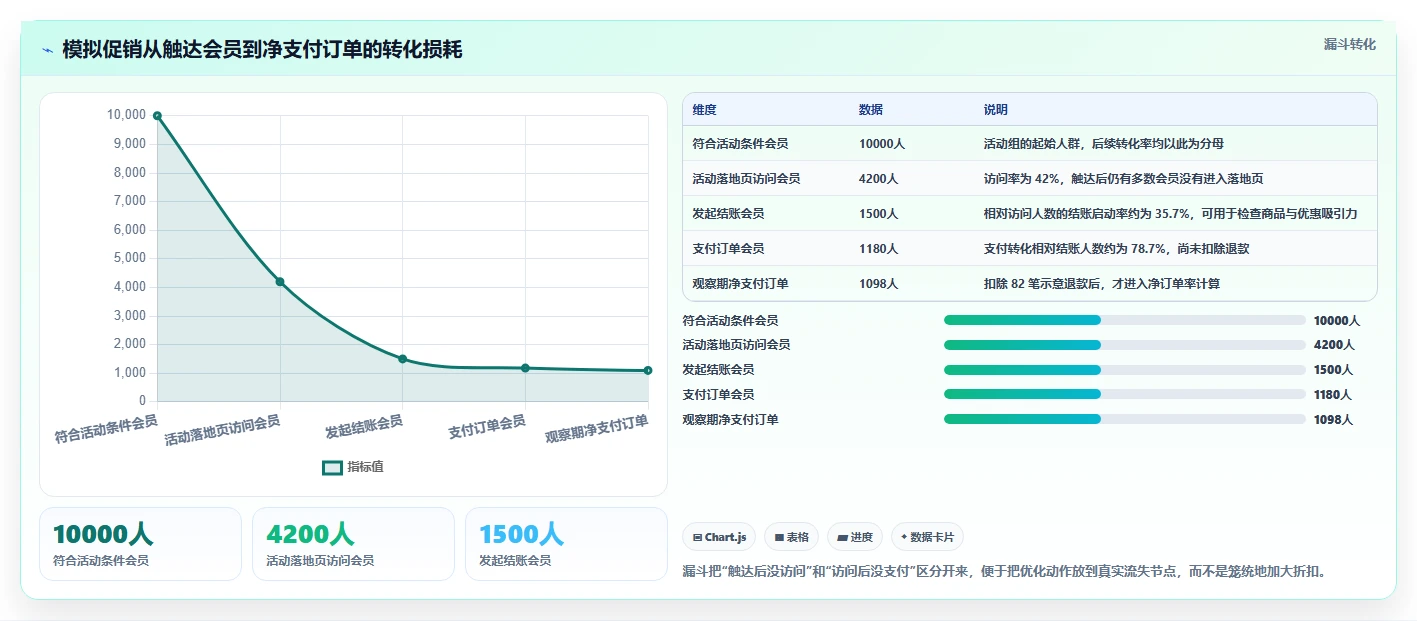Click the 数据卡片 chip

point(927,537)
